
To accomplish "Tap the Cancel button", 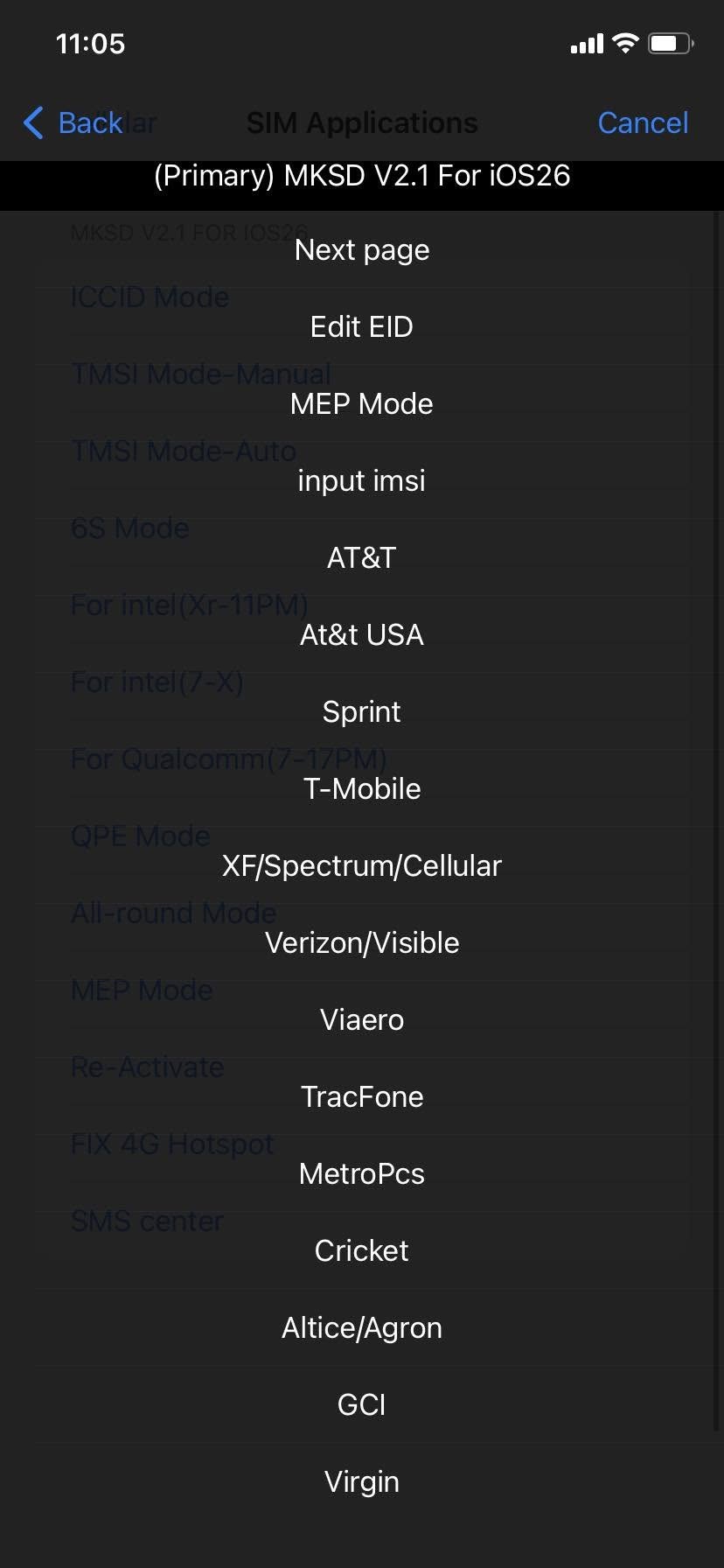I will (643, 123).
